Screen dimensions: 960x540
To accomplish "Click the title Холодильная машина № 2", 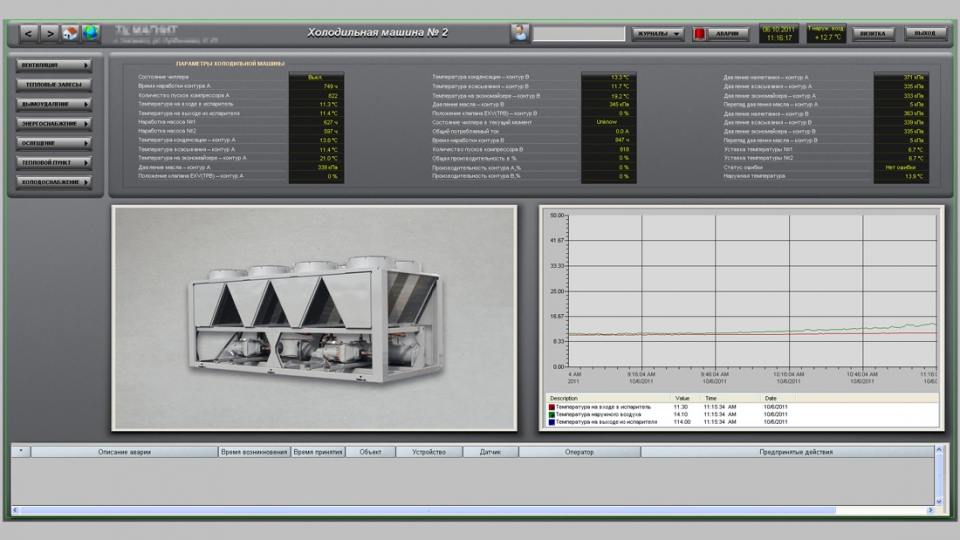I will coord(378,32).
